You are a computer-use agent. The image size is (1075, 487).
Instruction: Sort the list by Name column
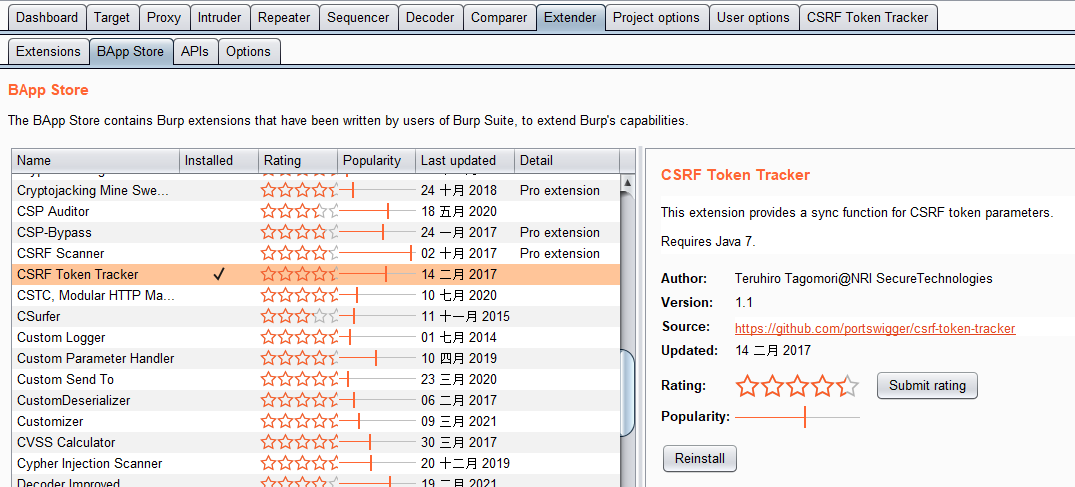point(95,161)
